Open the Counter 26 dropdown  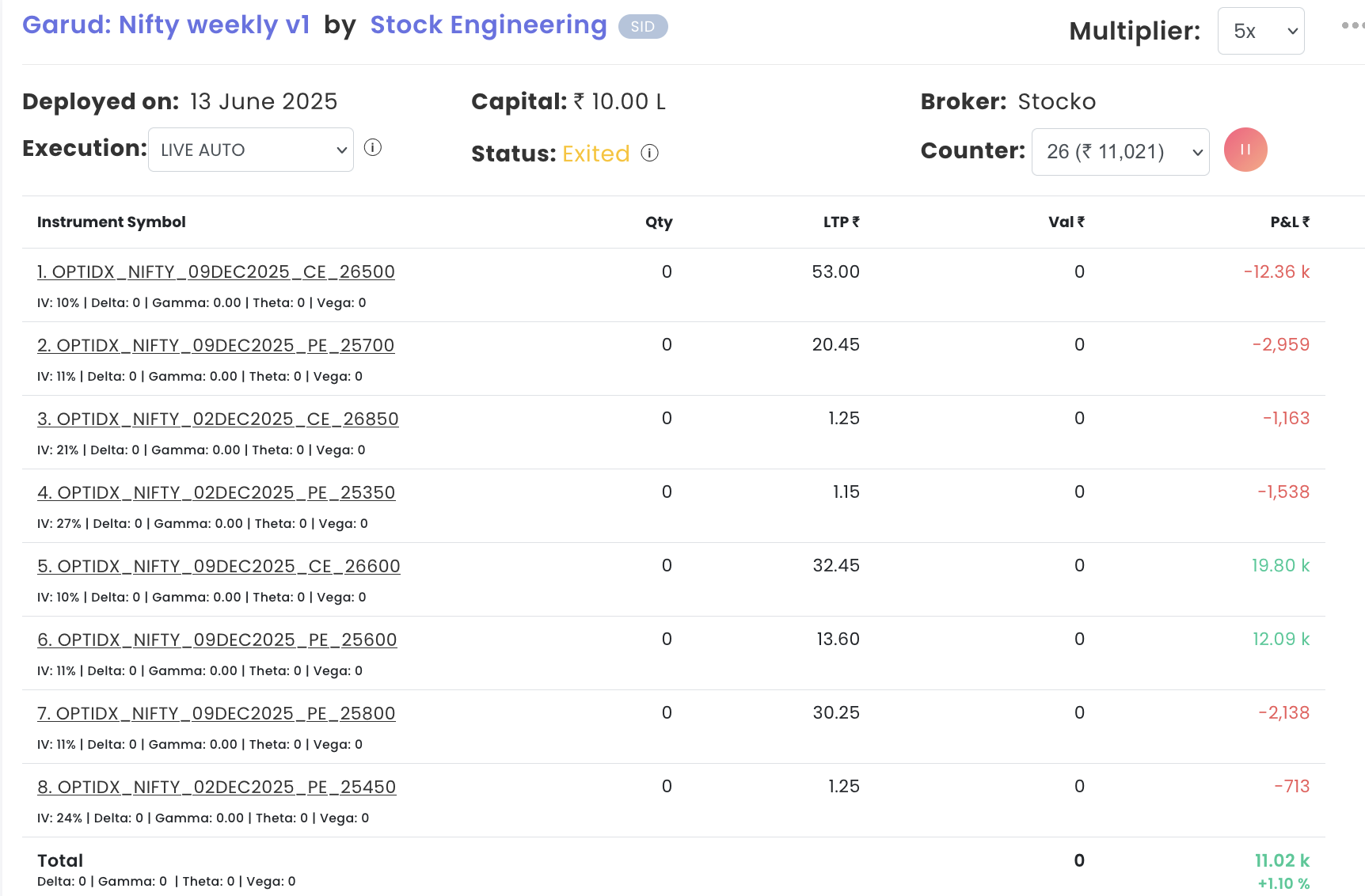[1120, 152]
